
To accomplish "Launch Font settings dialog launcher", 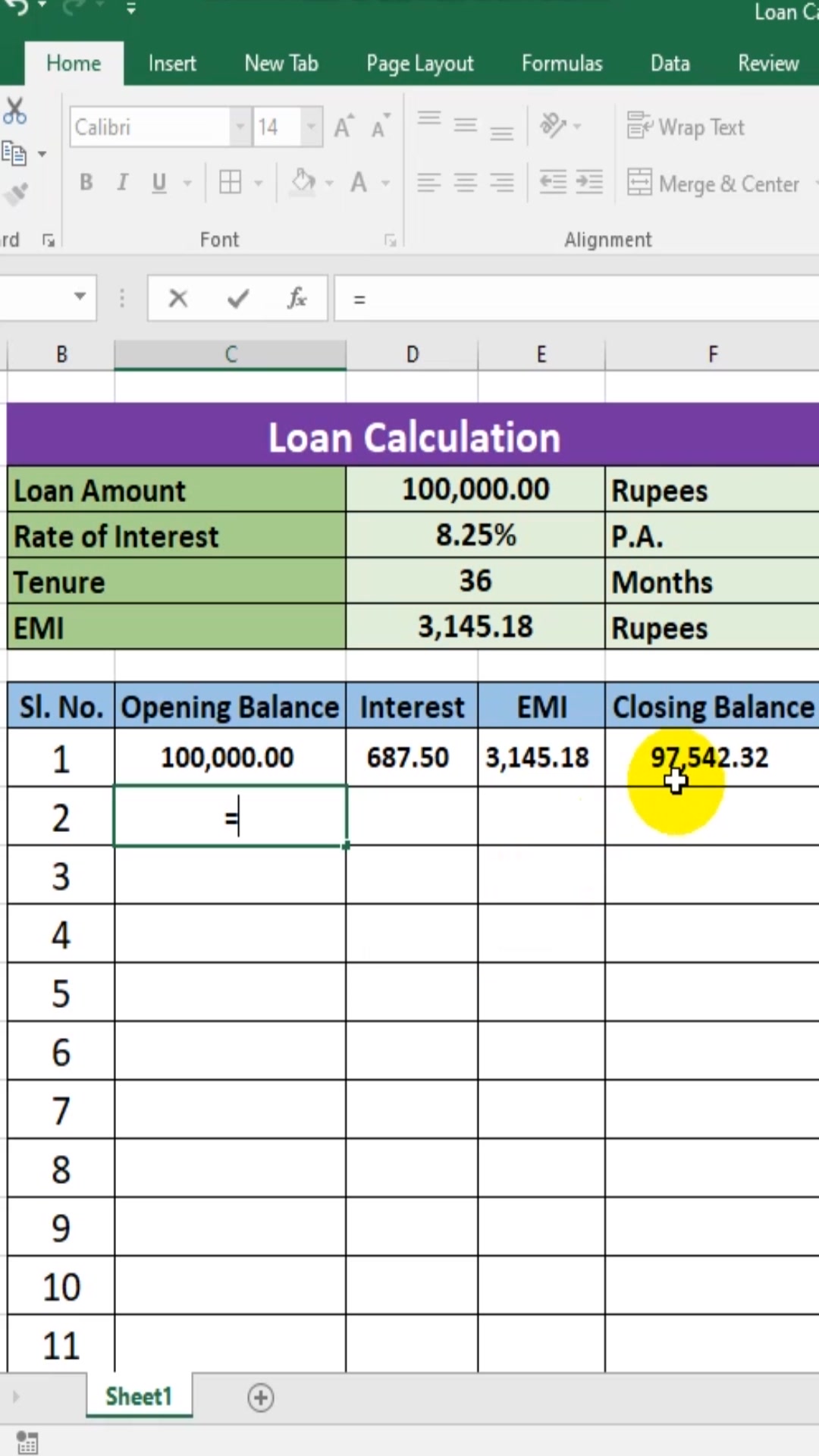I will [x=391, y=240].
